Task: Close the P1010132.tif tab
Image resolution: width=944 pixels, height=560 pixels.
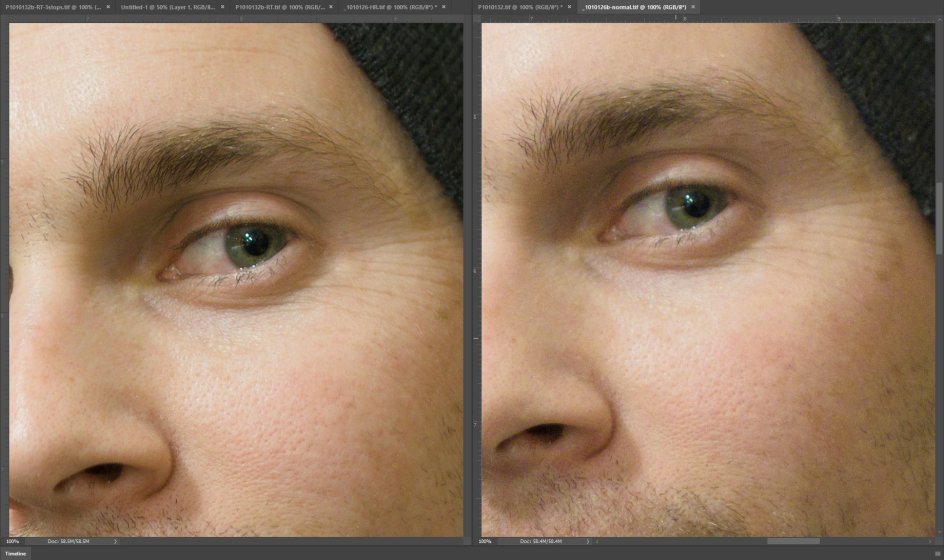Action: [x=570, y=7]
